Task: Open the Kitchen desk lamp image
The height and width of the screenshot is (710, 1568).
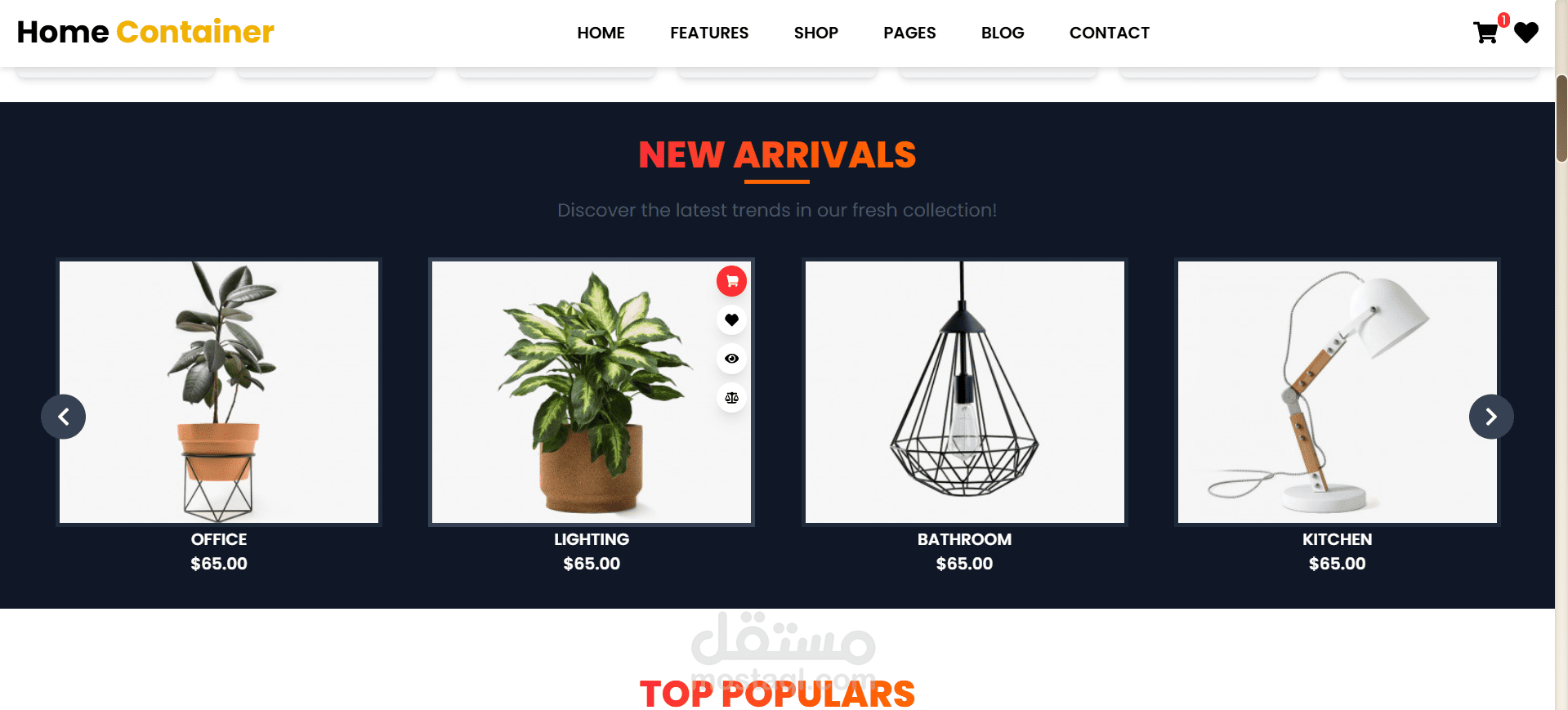Action: (1337, 392)
